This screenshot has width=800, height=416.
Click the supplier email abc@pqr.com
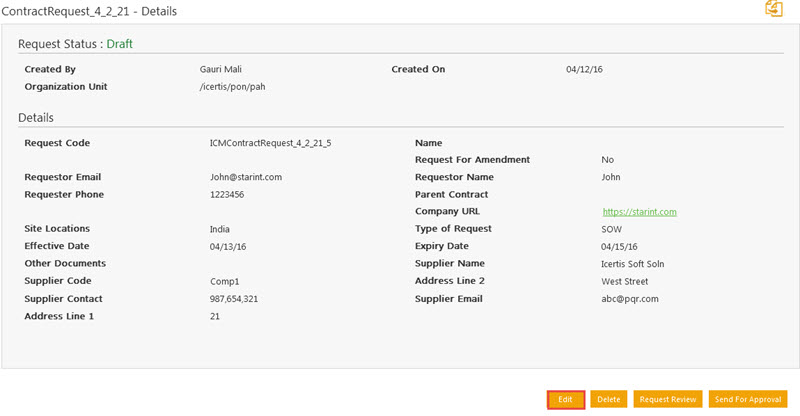click(627, 299)
